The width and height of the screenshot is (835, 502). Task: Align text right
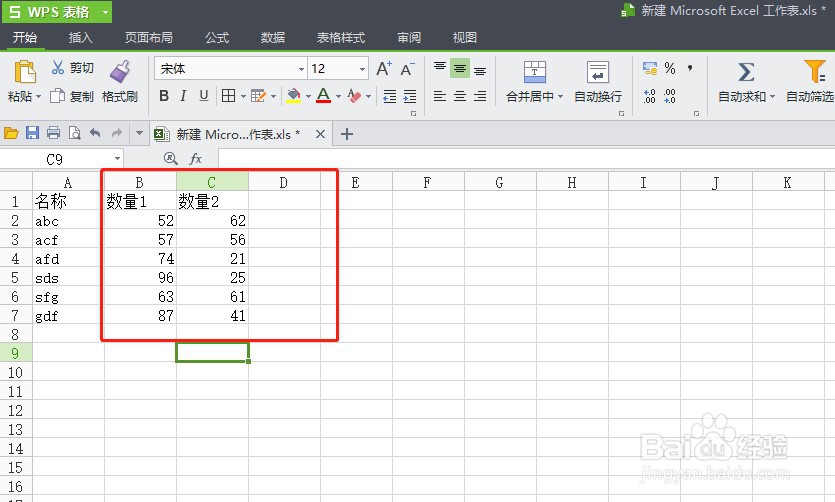[x=480, y=96]
